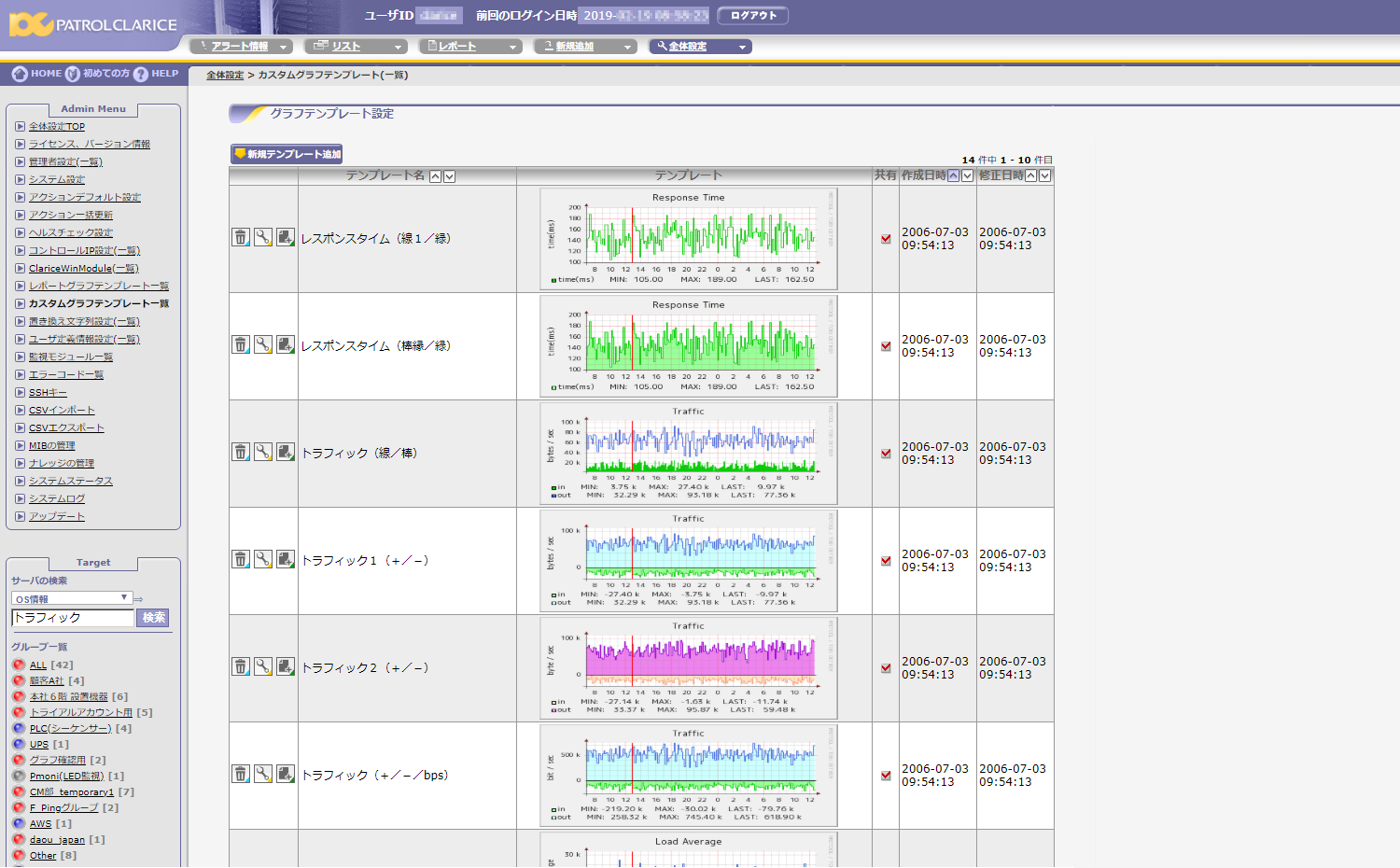
Task: Sort 作成日時 column ascending
Action: point(953,175)
